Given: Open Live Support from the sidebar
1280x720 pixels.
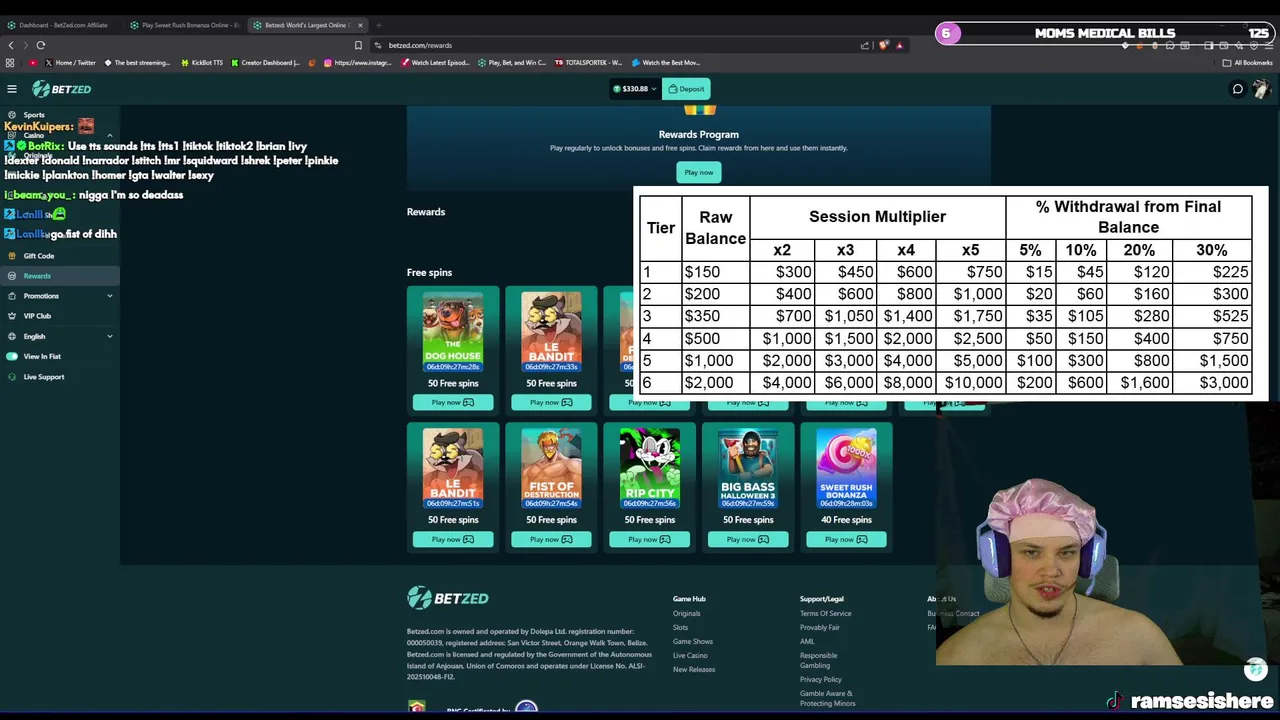Looking at the screenshot, I should [60, 377].
